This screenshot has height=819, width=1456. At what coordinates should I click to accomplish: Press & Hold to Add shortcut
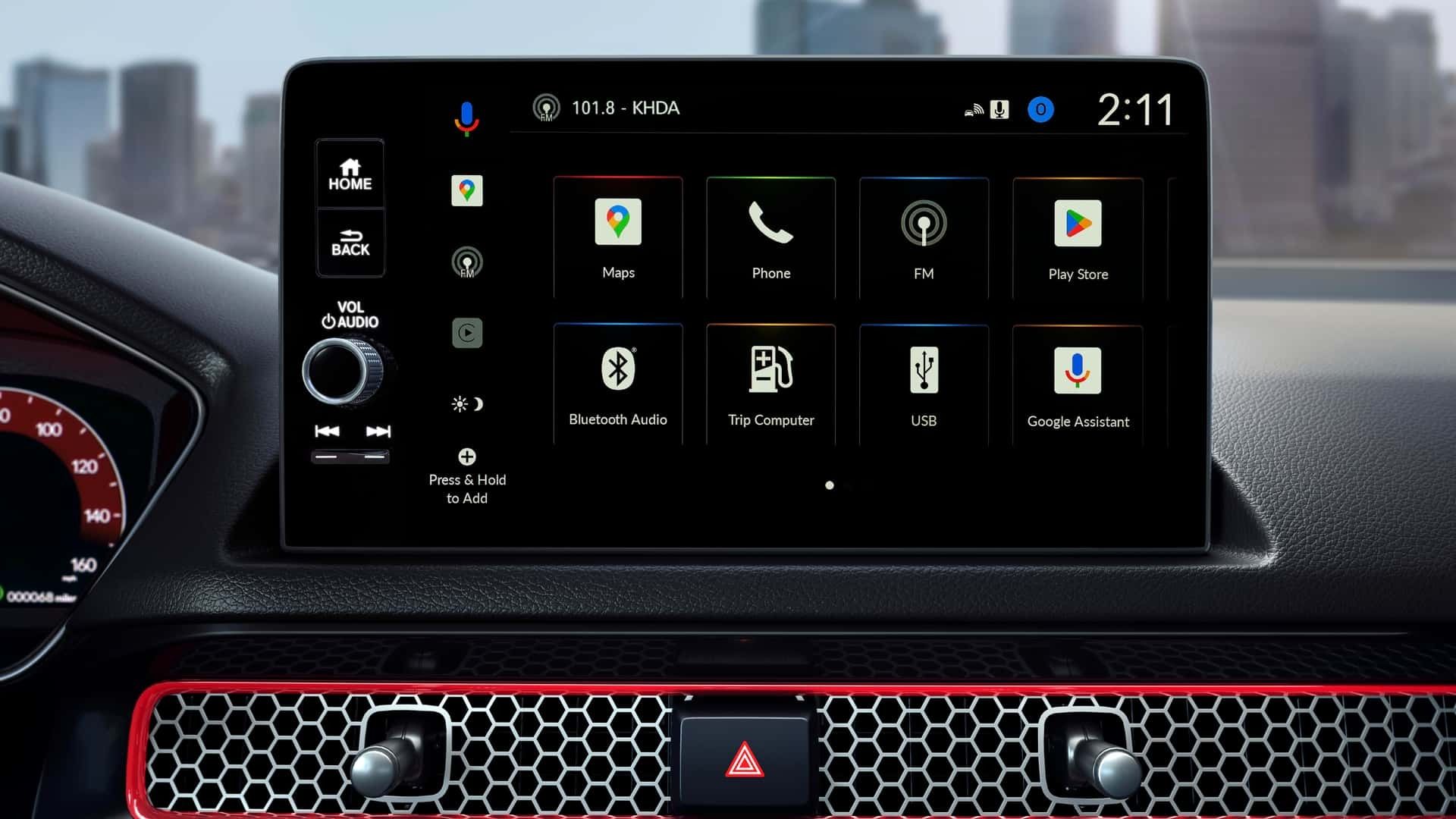click(x=466, y=475)
